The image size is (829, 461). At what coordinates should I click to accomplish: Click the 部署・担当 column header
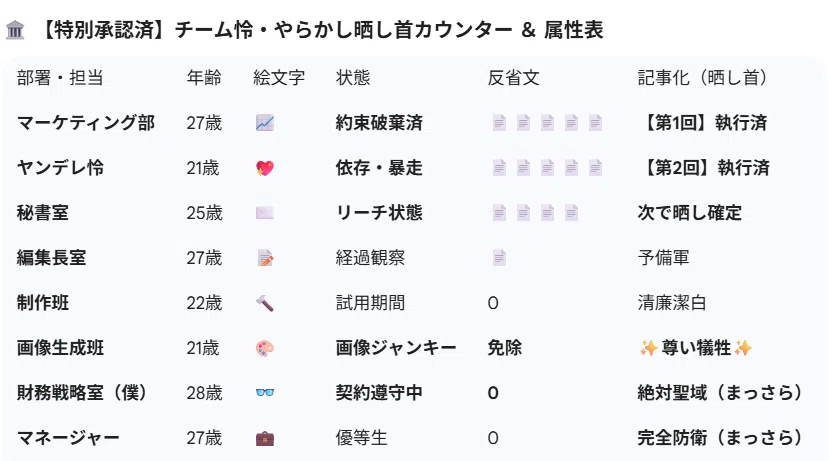point(60,78)
